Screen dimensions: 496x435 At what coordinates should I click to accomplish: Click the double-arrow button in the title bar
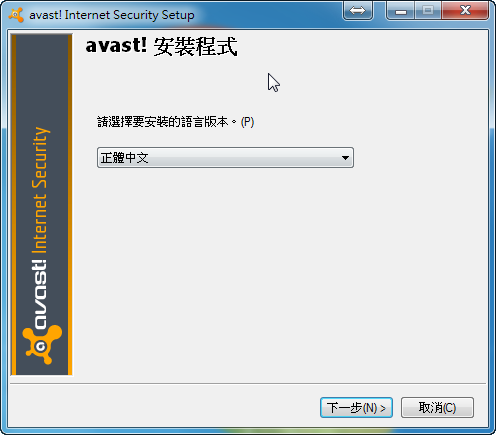point(358,11)
